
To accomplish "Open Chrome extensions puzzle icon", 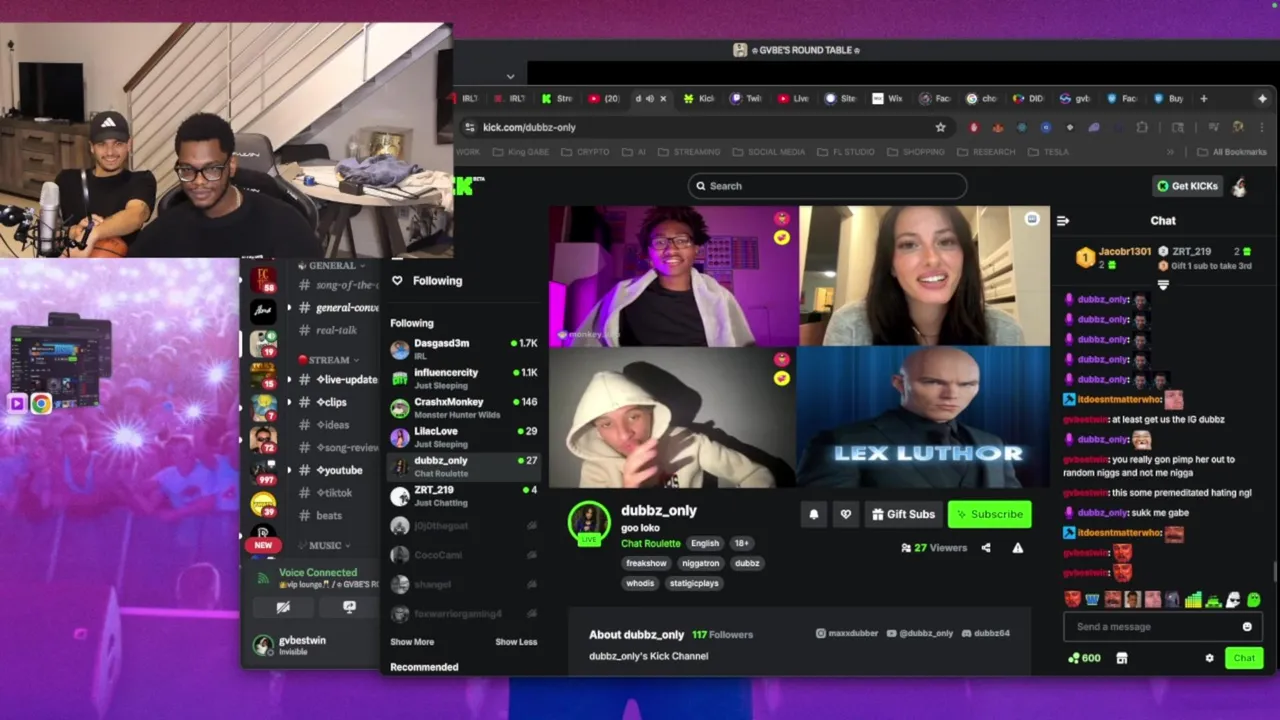I will (x=1142, y=127).
